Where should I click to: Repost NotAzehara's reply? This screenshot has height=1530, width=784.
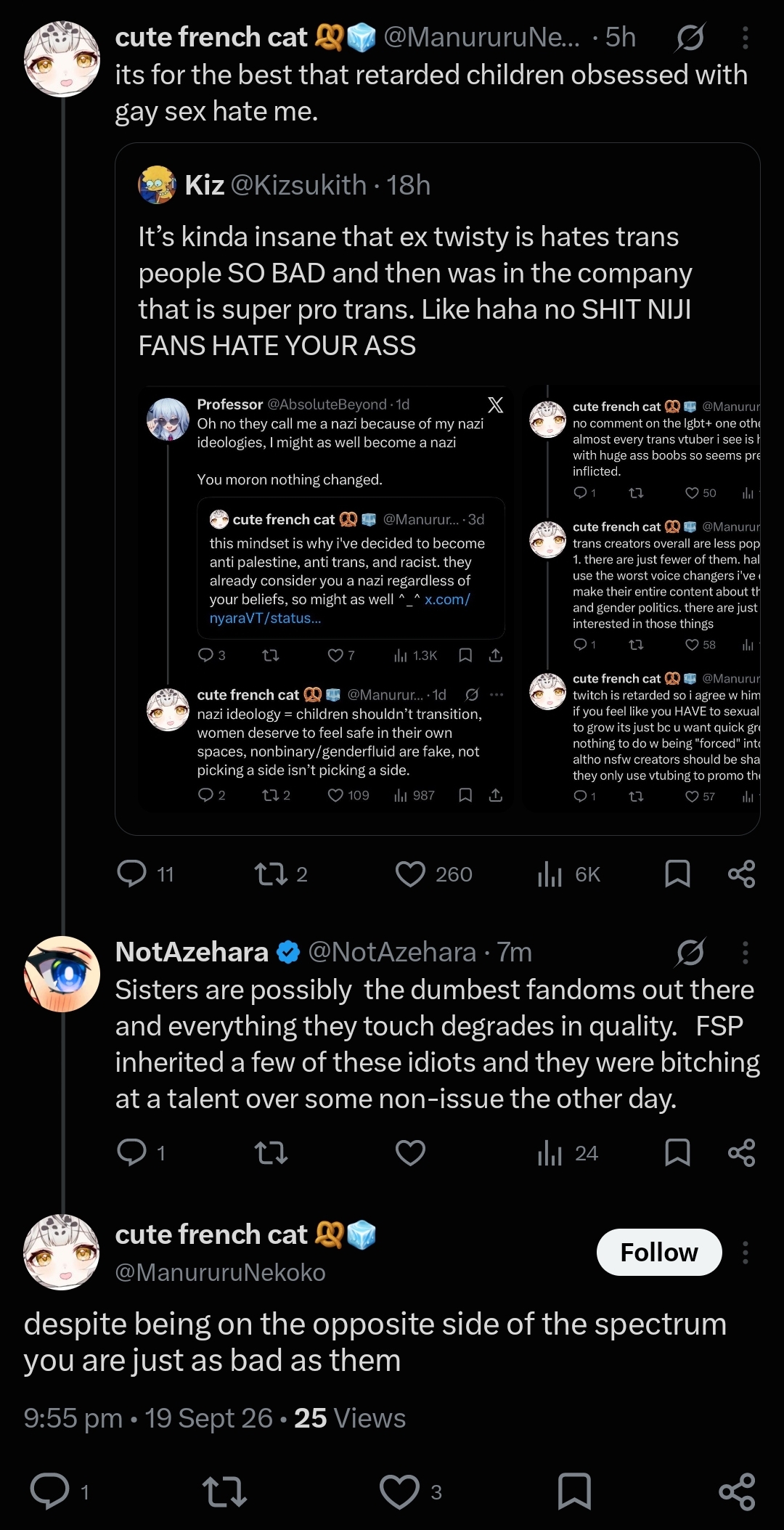tap(271, 1152)
